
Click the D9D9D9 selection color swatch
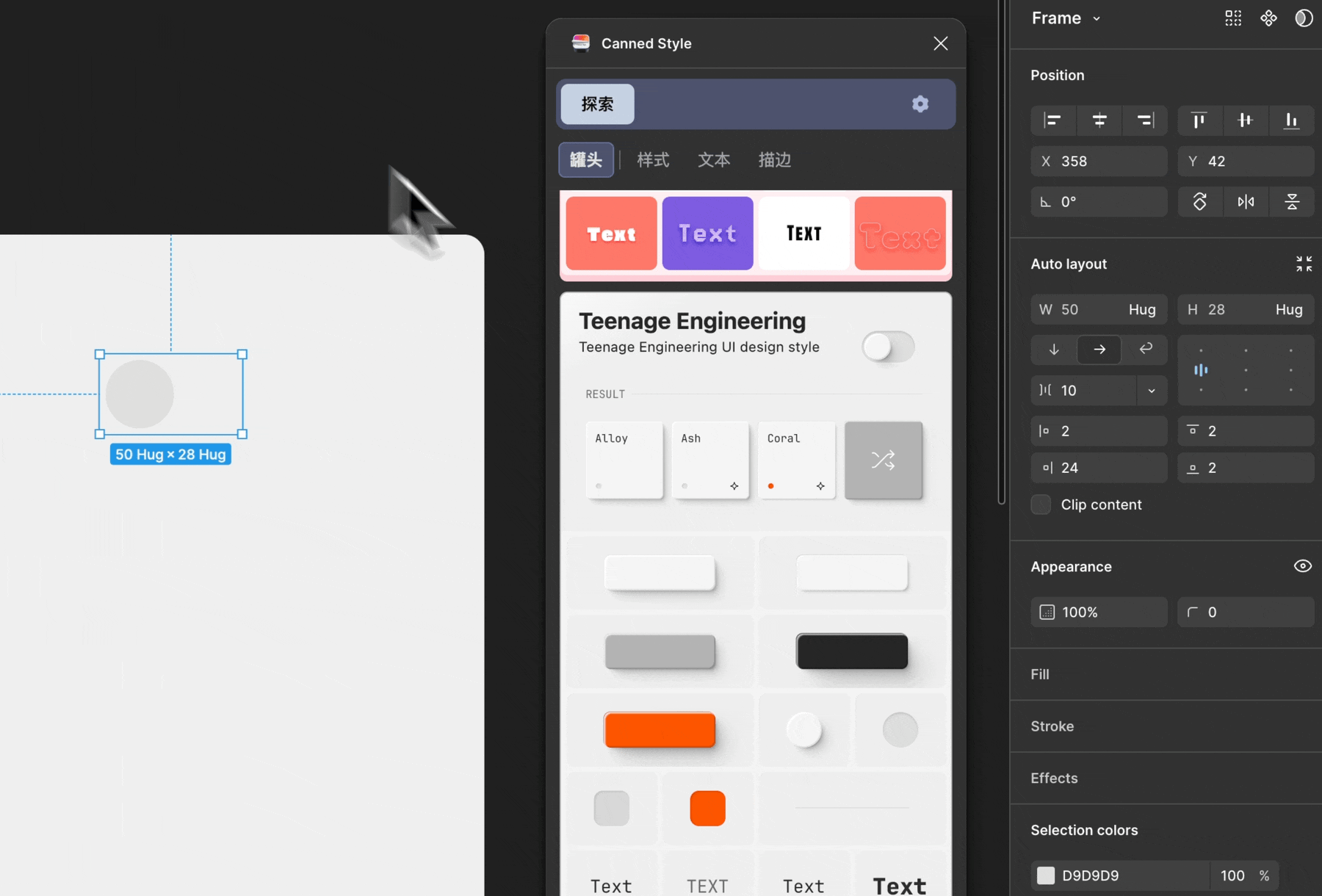(x=1046, y=875)
